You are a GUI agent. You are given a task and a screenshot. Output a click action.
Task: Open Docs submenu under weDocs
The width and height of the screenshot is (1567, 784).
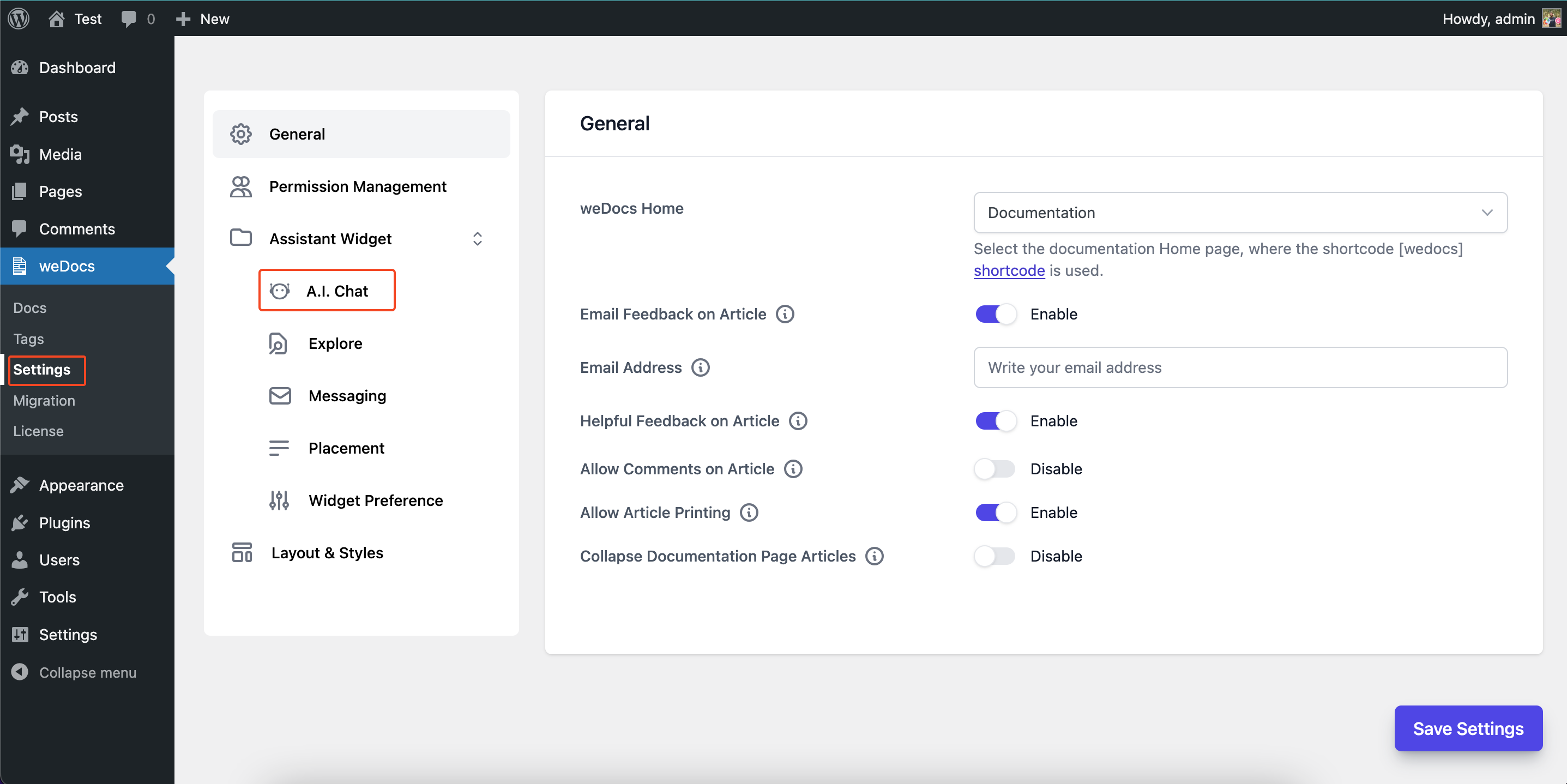click(x=30, y=307)
